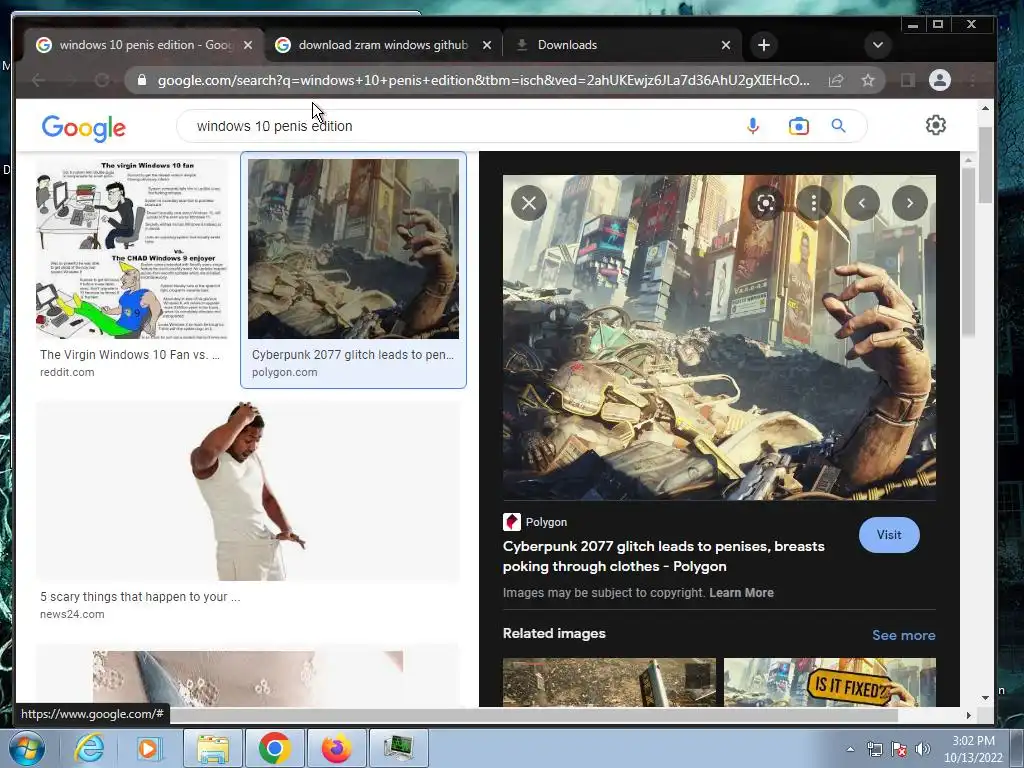View site lock information
This screenshot has height=768, width=1024.
click(x=142, y=80)
